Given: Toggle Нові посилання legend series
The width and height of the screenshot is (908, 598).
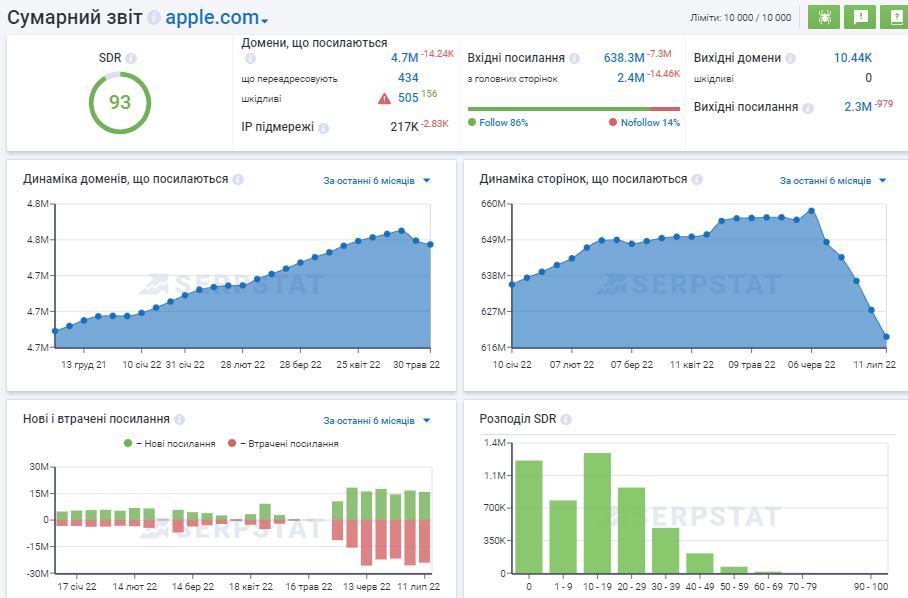Looking at the screenshot, I should [168, 443].
